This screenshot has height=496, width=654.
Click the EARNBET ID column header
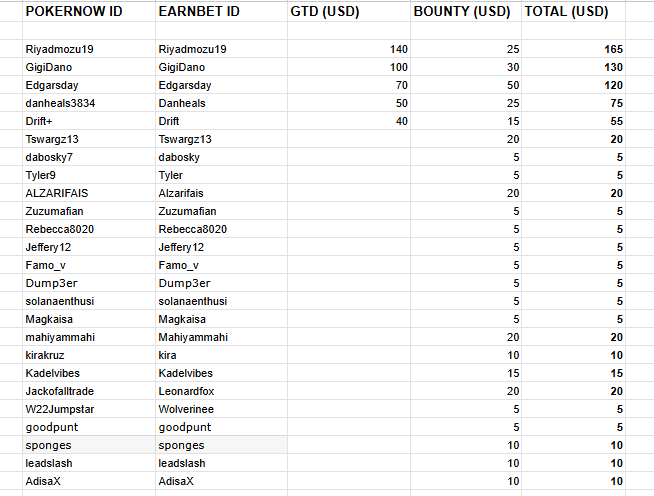coord(220,13)
